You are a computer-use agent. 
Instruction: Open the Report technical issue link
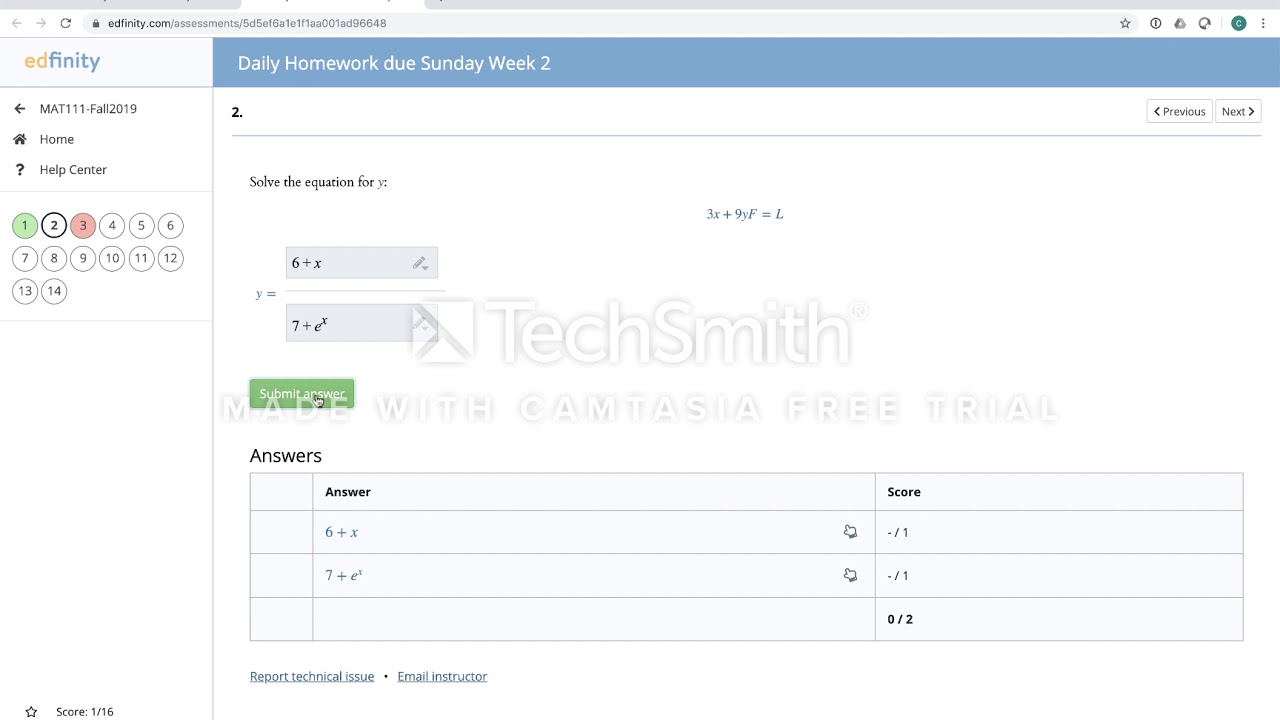pyautogui.click(x=312, y=677)
